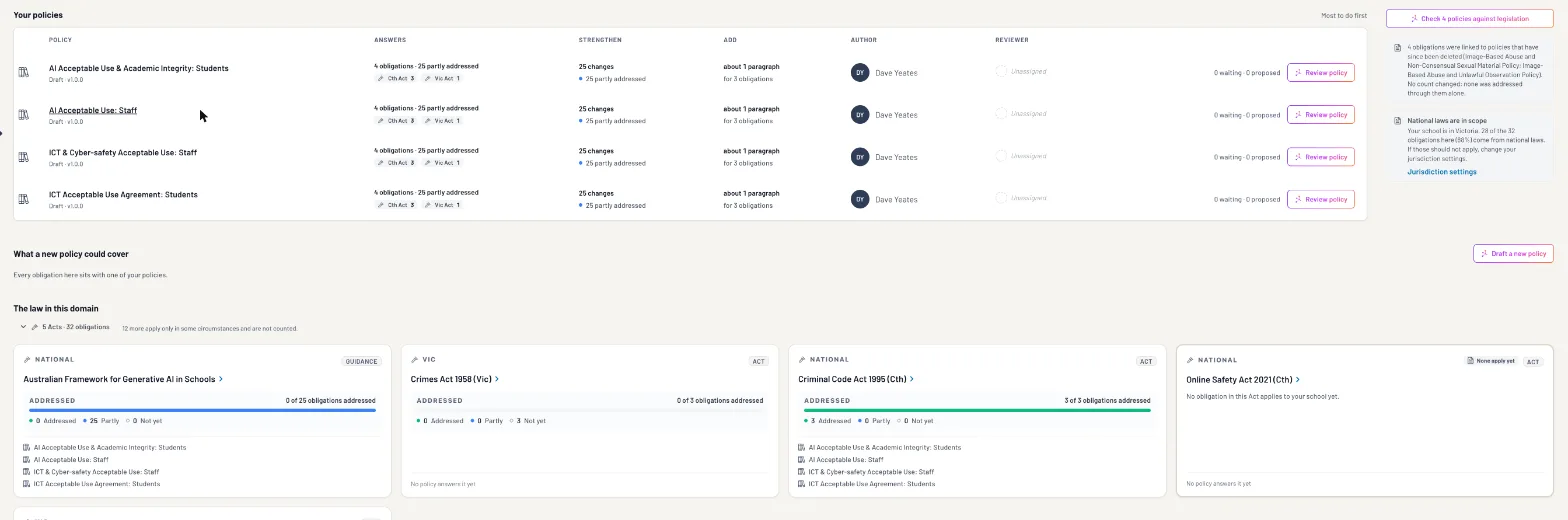Viewport: 1568px width, 520px height.
Task: Click Dave Yeates avatar in AI Acceptable Use: Staff row
Action: tap(860, 115)
